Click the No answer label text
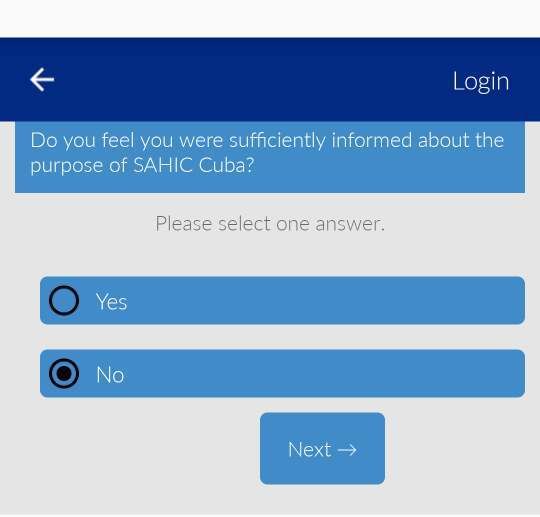Image resolution: width=540 pixels, height=517 pixels. [x=110, y=374]
